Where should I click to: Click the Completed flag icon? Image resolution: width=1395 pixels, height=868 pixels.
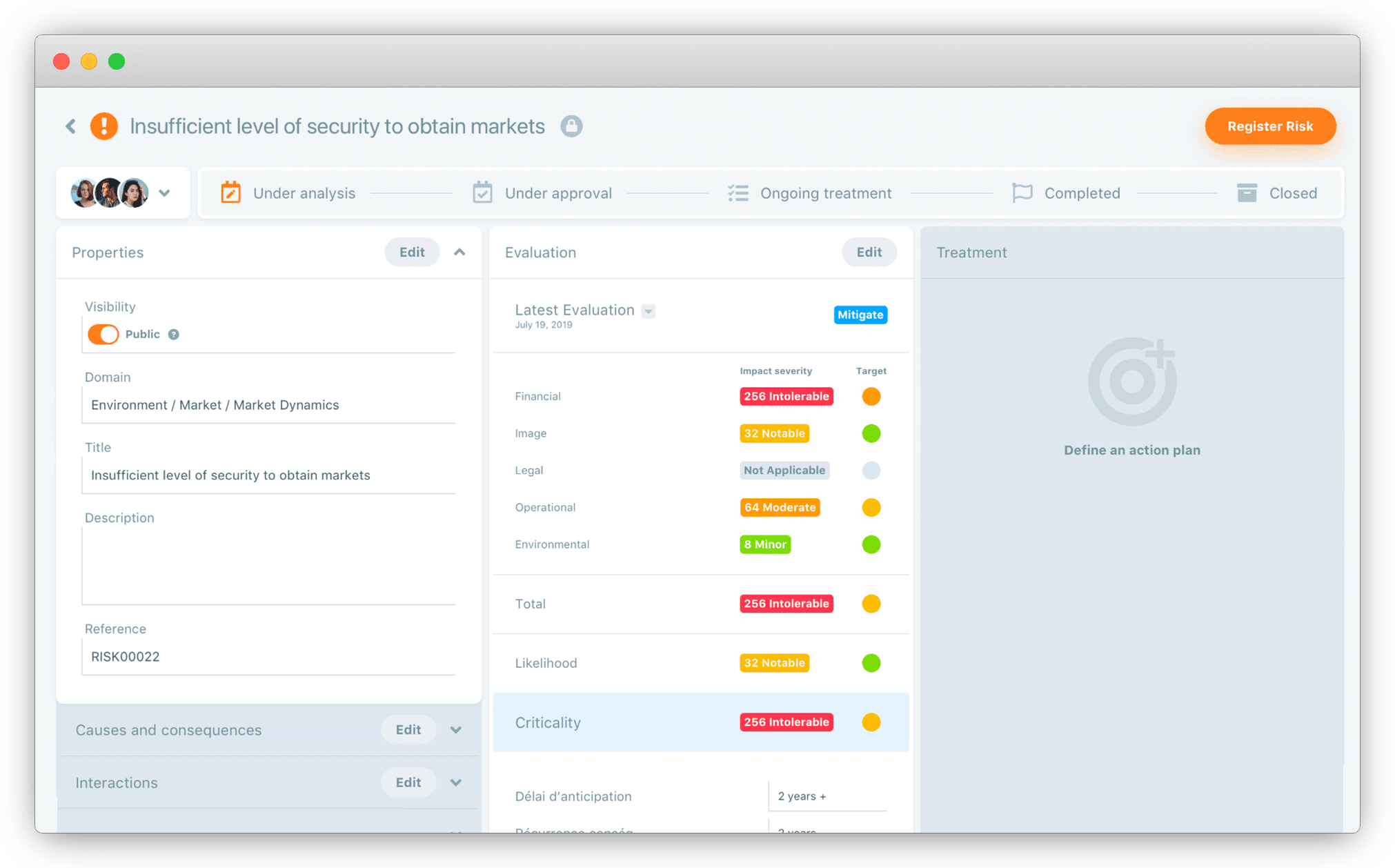pos(1022,193)
